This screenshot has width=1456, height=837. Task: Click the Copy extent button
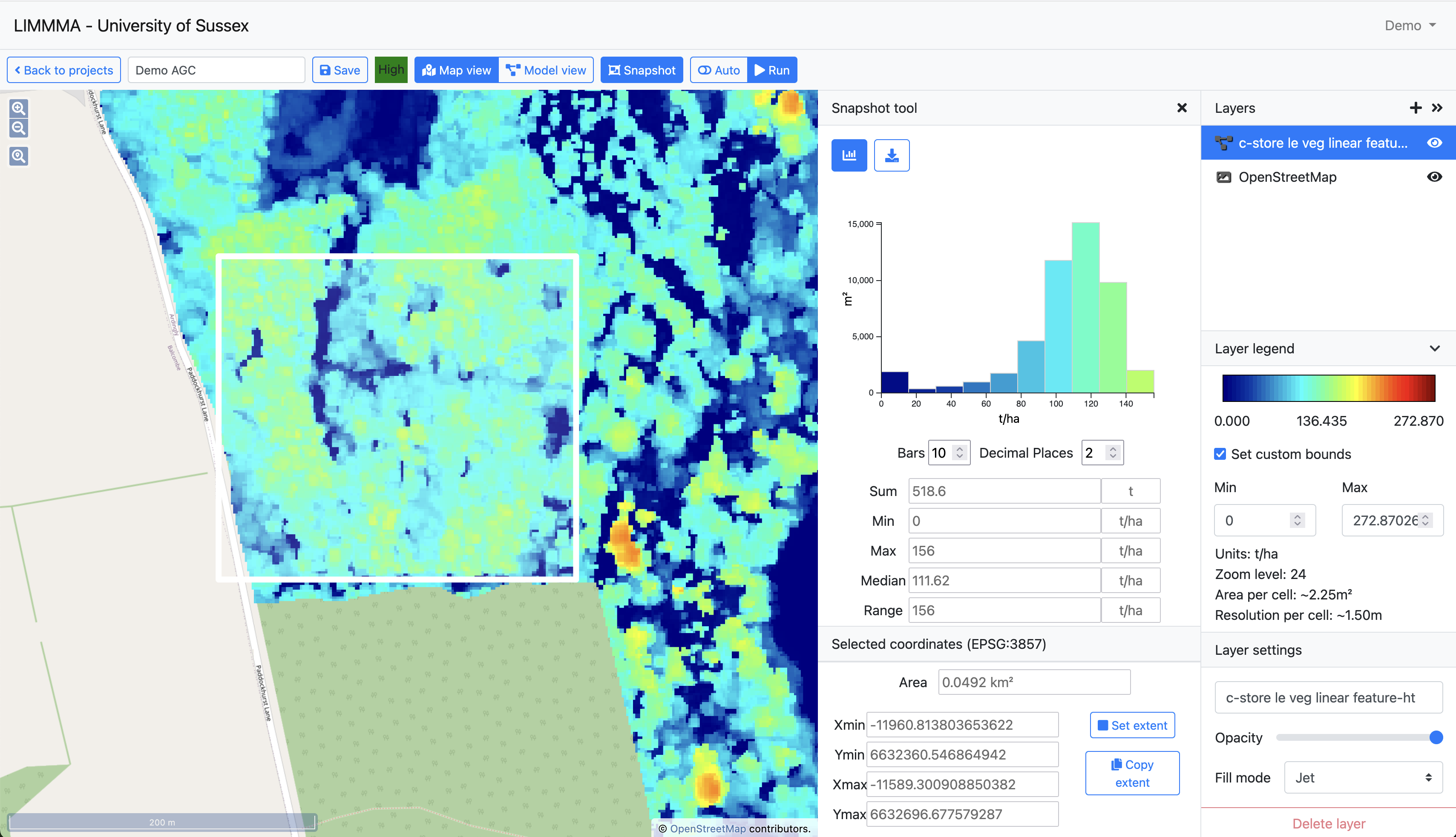click(1132, 773)
